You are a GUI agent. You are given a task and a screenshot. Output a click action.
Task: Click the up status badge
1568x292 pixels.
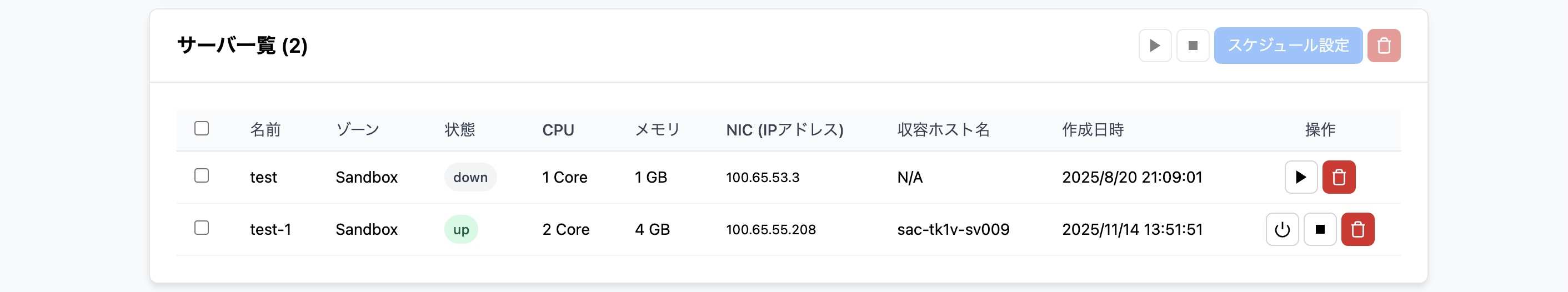(461, 229)
